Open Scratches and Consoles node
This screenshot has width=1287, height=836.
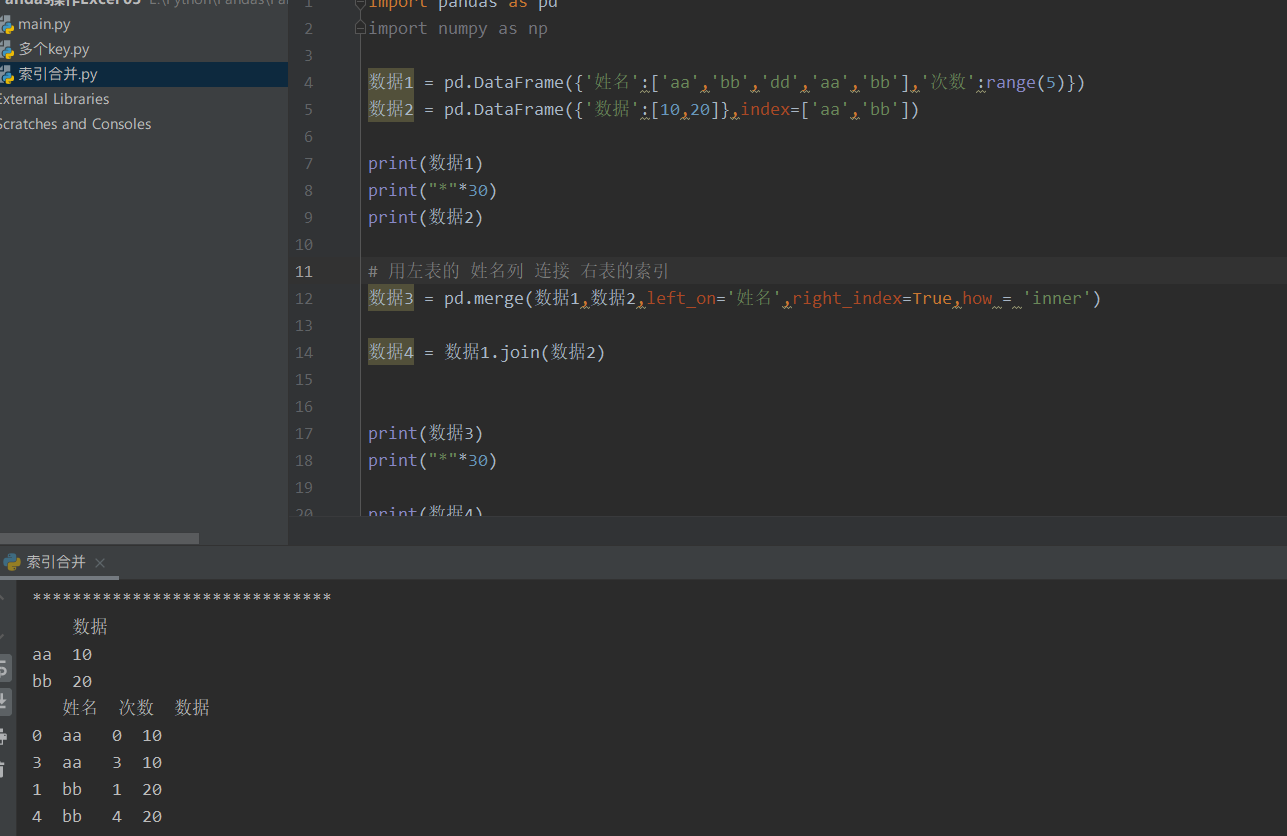(75, 124)
